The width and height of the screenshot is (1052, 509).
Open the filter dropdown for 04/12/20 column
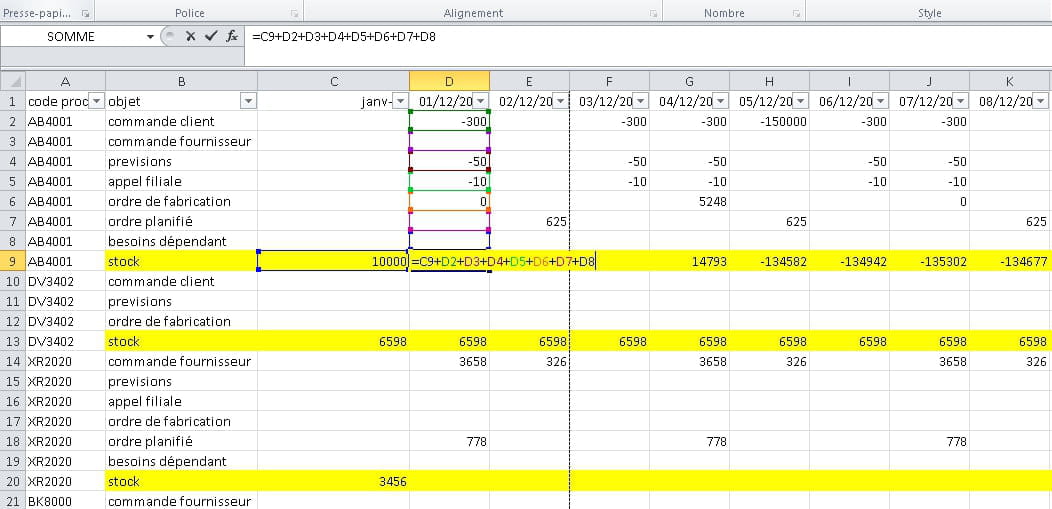click(721, 101)
